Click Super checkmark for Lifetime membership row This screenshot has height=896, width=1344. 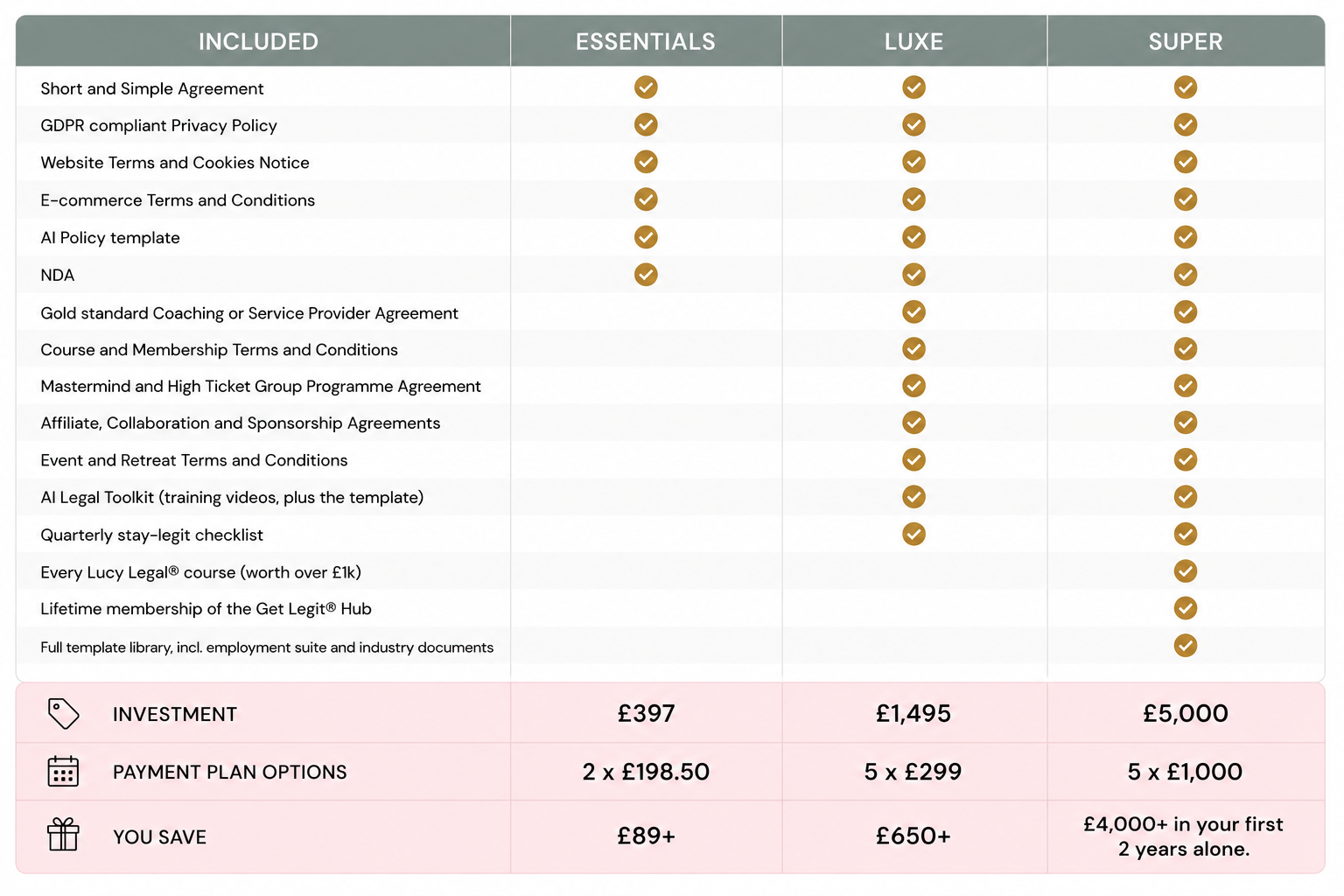[x=1186, y=608]
